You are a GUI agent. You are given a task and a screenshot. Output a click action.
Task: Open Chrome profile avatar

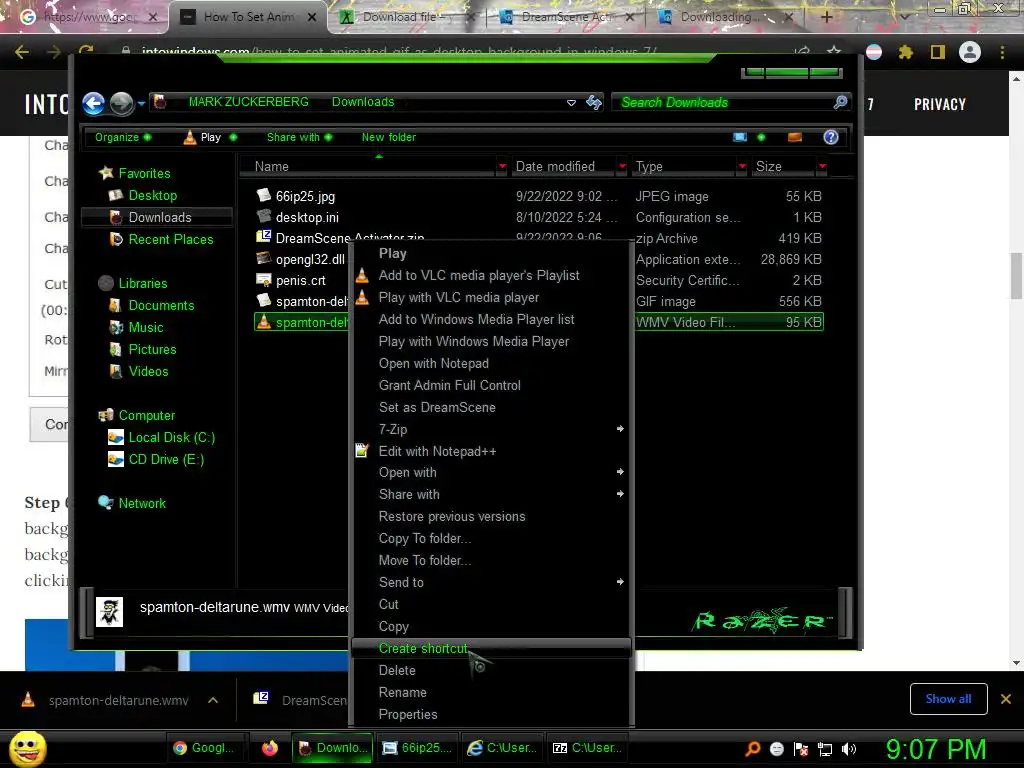pyautogui.click(x=970, y=52)
